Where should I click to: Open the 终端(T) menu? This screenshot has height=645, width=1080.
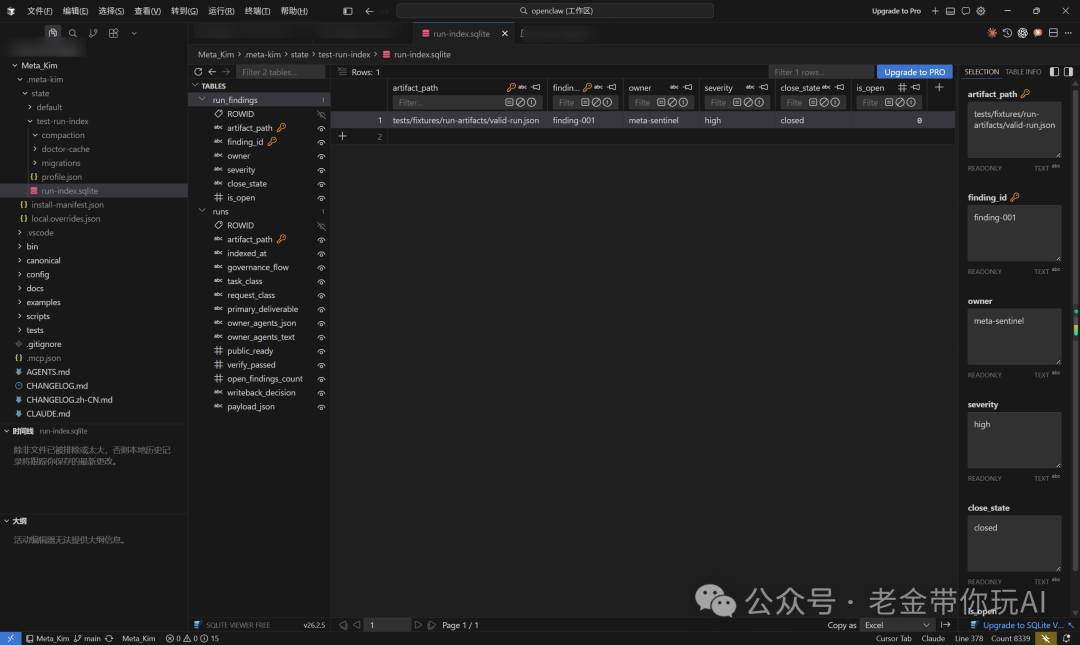point(257,11)
